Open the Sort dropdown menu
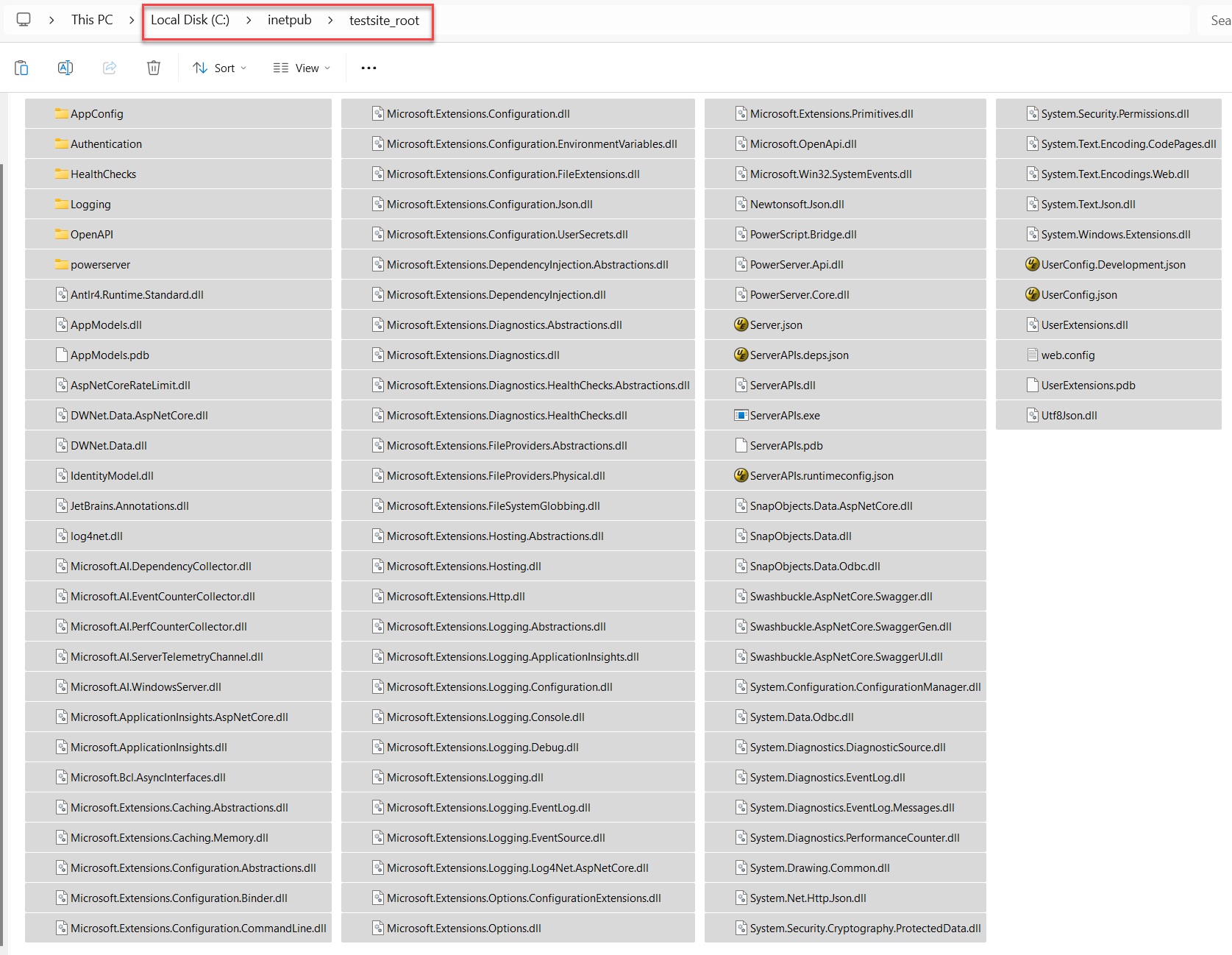Screen dimensions: 1232x955 (x=219, y=68)
